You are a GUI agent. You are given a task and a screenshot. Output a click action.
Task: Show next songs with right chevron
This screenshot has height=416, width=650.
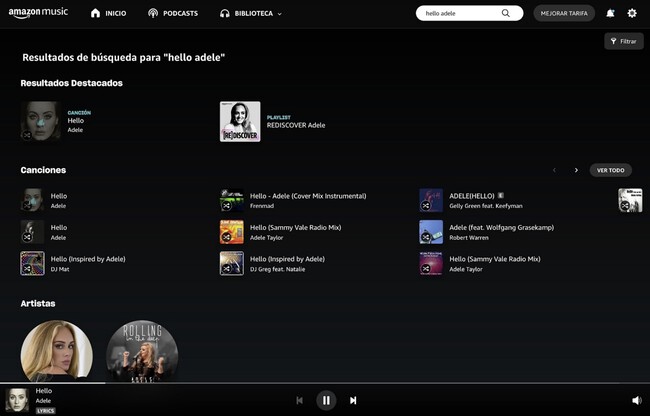tap(576, 170)
